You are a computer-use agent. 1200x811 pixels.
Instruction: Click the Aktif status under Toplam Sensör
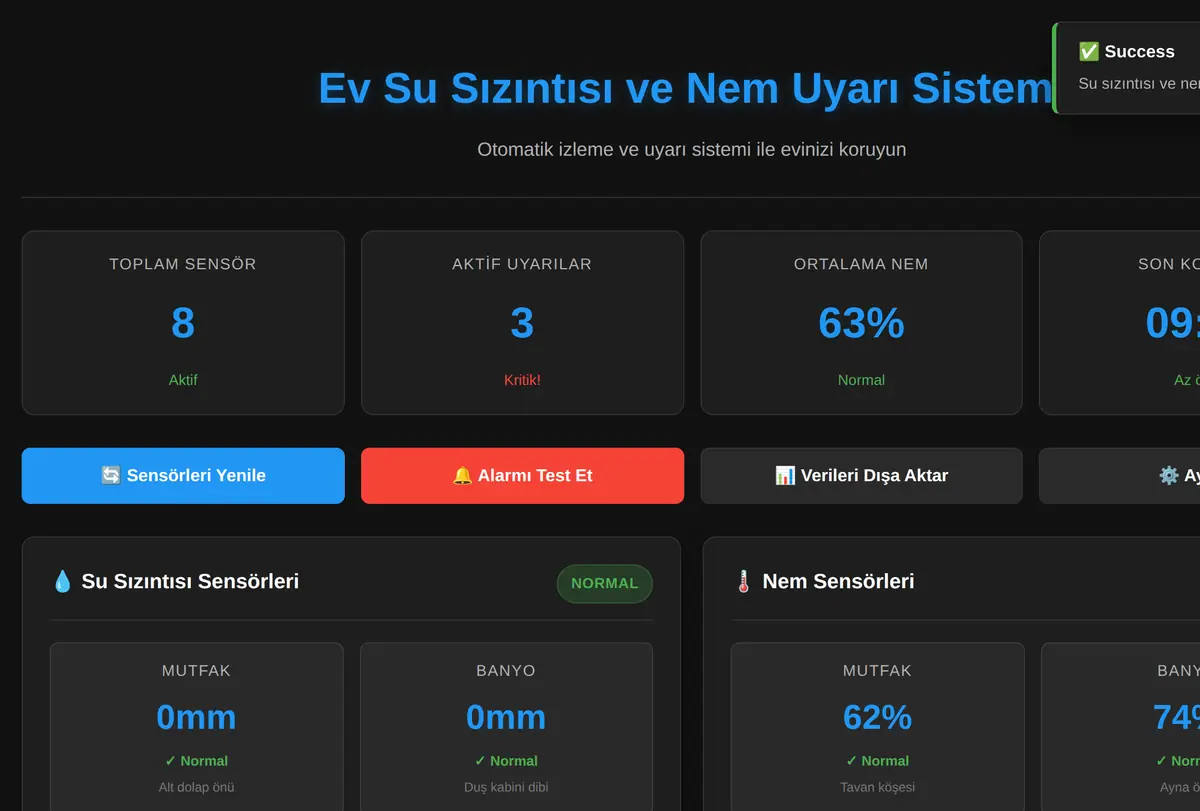(x=183, y=380)
